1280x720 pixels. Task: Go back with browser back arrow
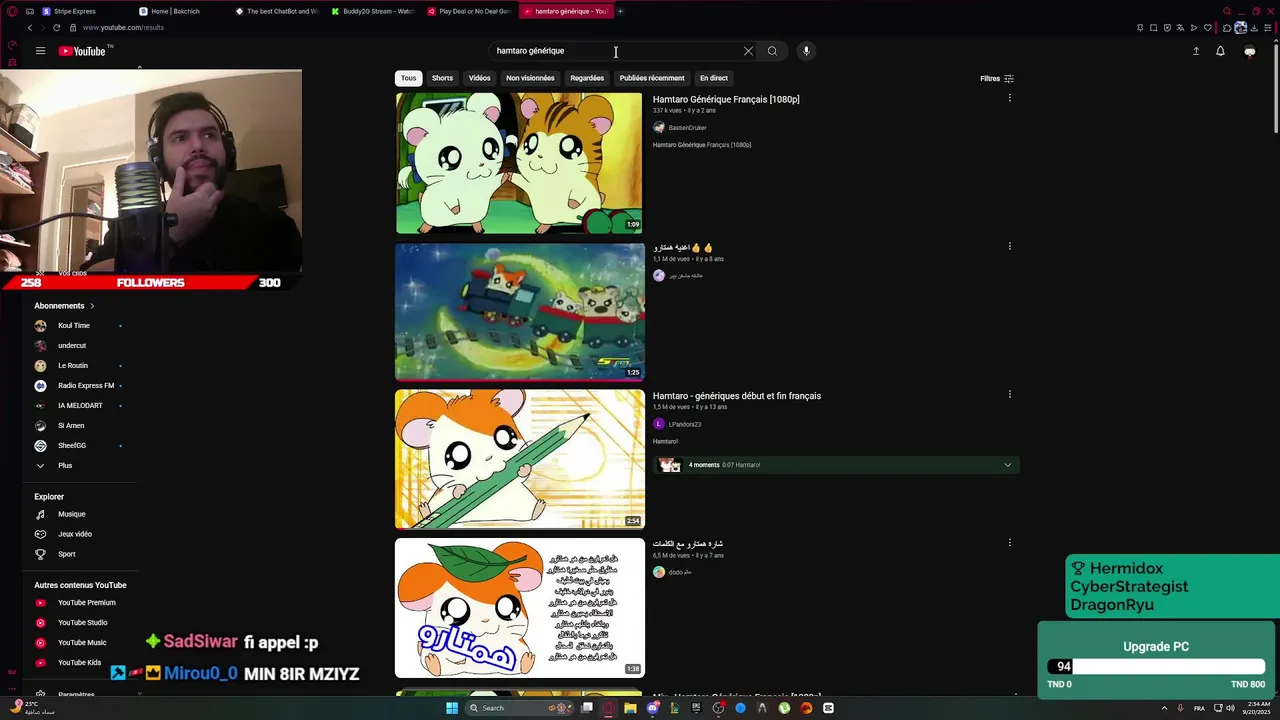(x=30, y=28)
